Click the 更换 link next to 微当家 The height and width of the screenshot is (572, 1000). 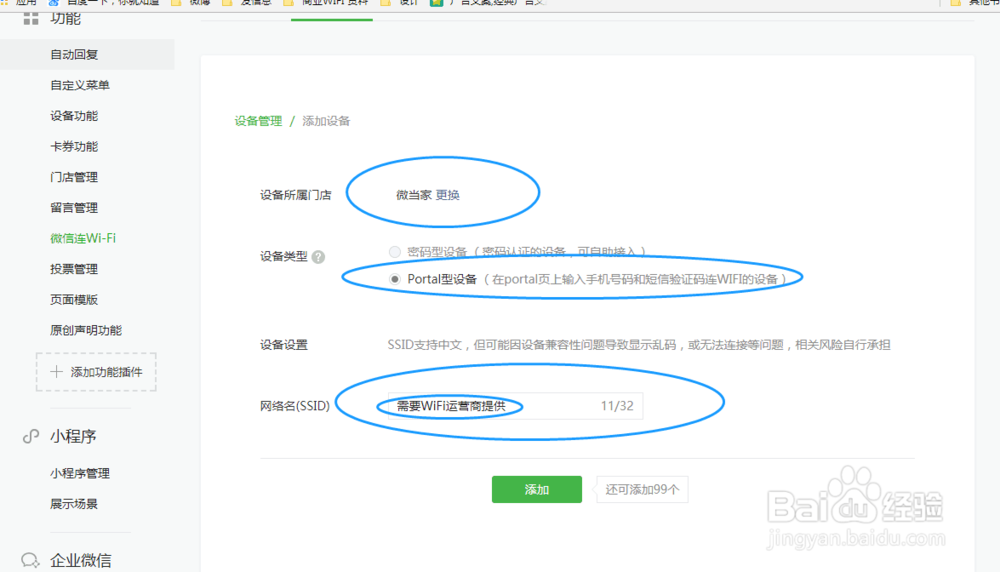click(x=448, y=195)
